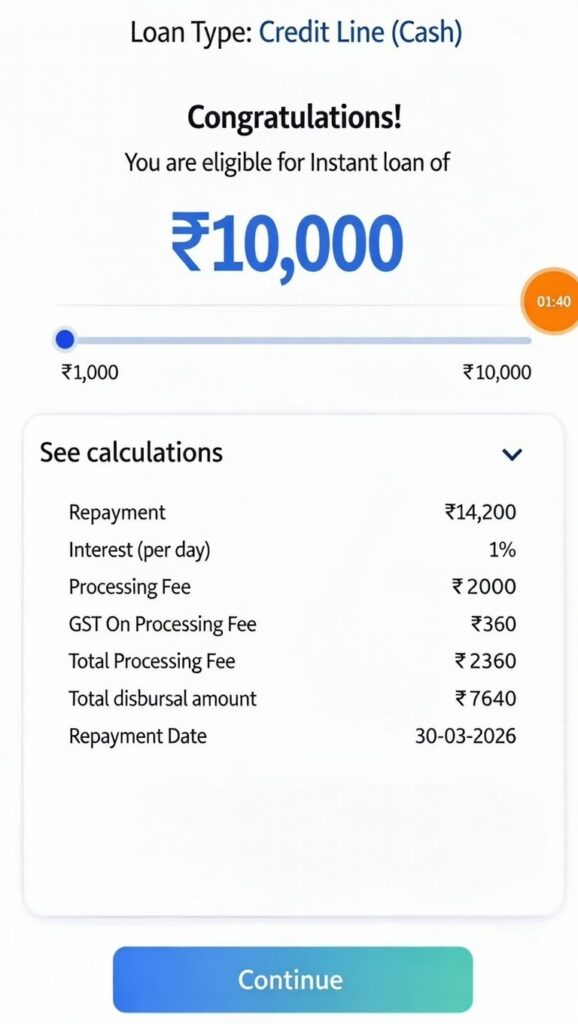Screen dimensions: 578x1024
Task: Select the rupee symbol before 10,000 amount
Action: point(196,237)
